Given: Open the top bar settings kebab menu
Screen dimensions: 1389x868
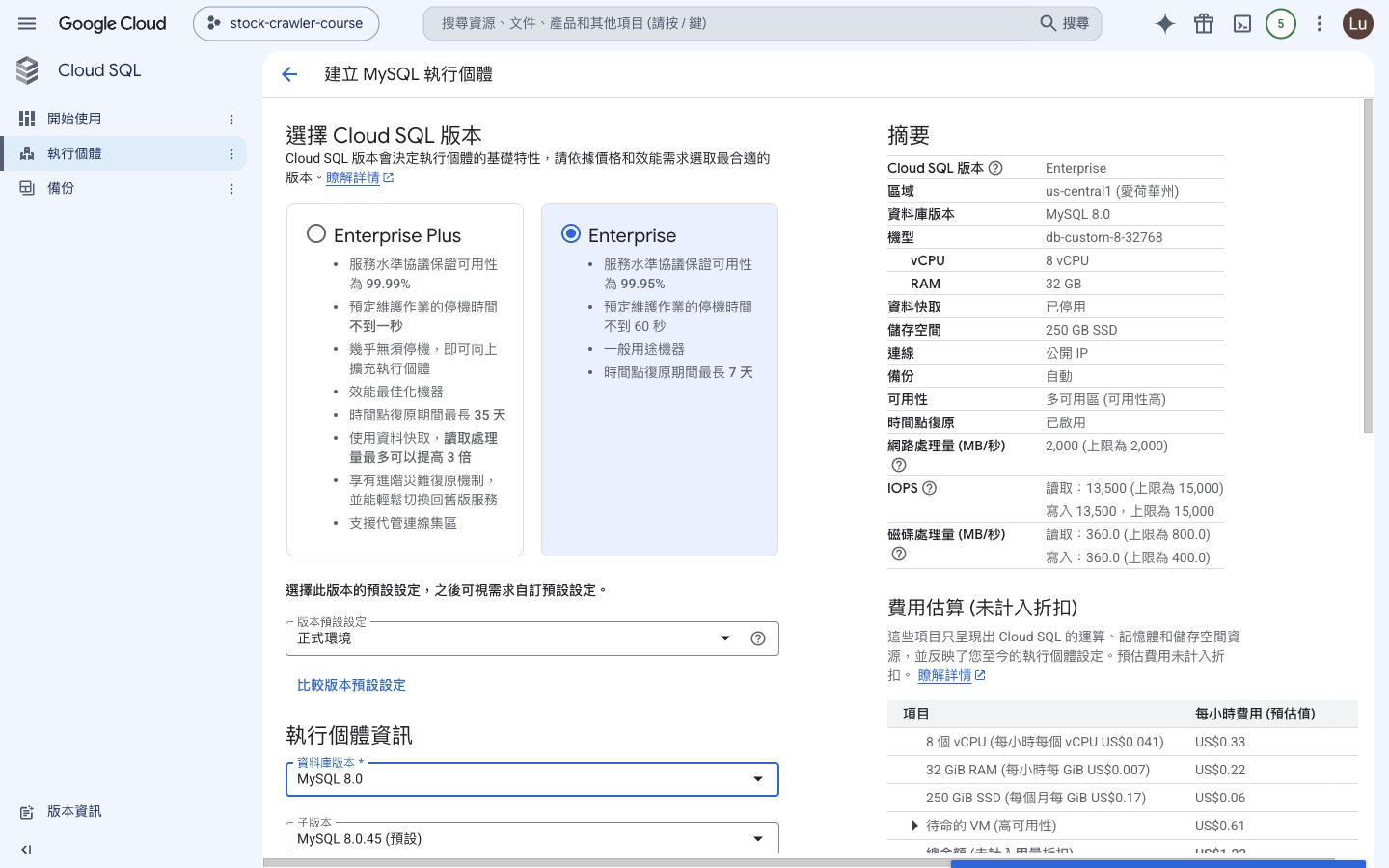Looking at the screenshot, I should tap(1320, 24).
